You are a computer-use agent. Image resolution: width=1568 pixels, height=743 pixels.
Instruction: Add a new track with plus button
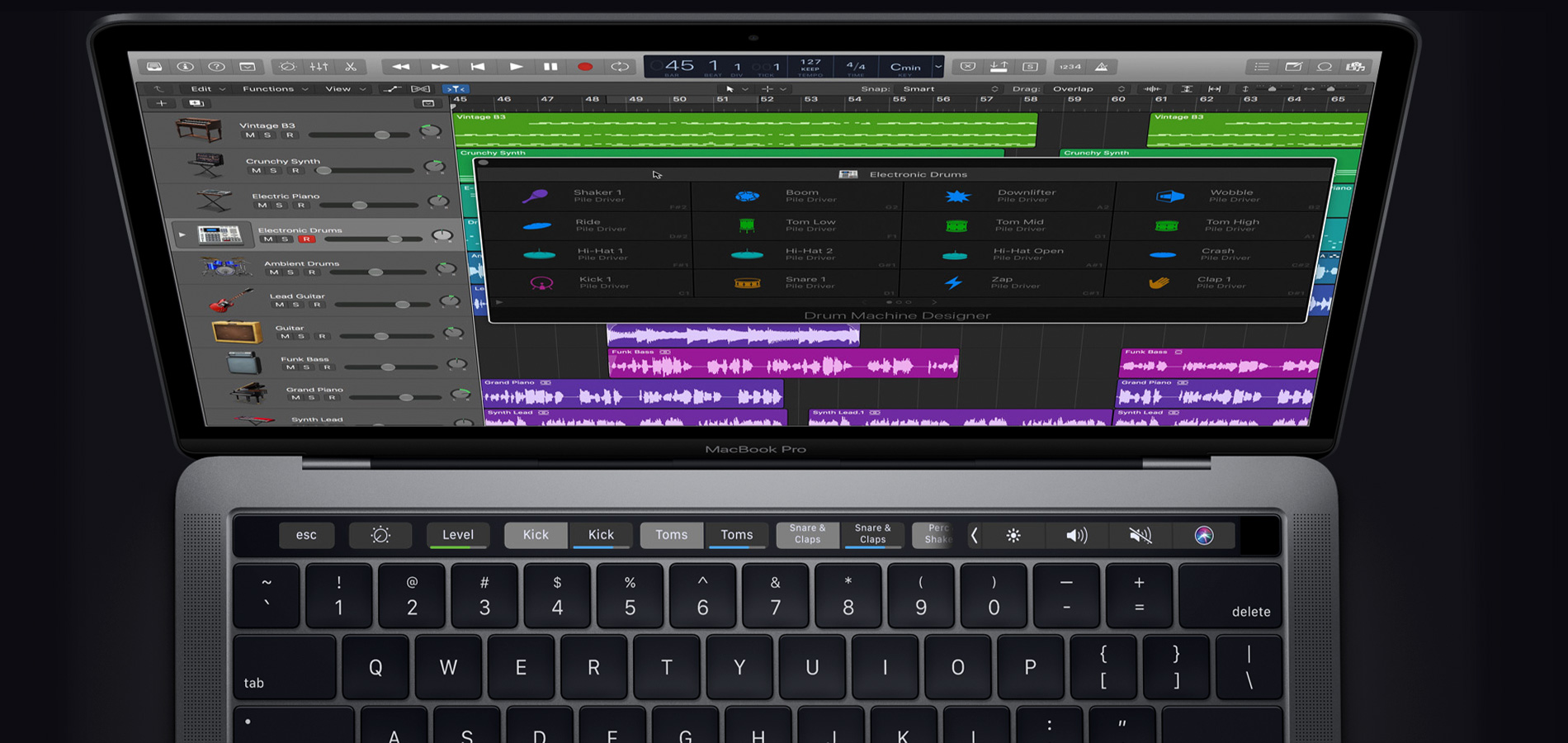162,103
